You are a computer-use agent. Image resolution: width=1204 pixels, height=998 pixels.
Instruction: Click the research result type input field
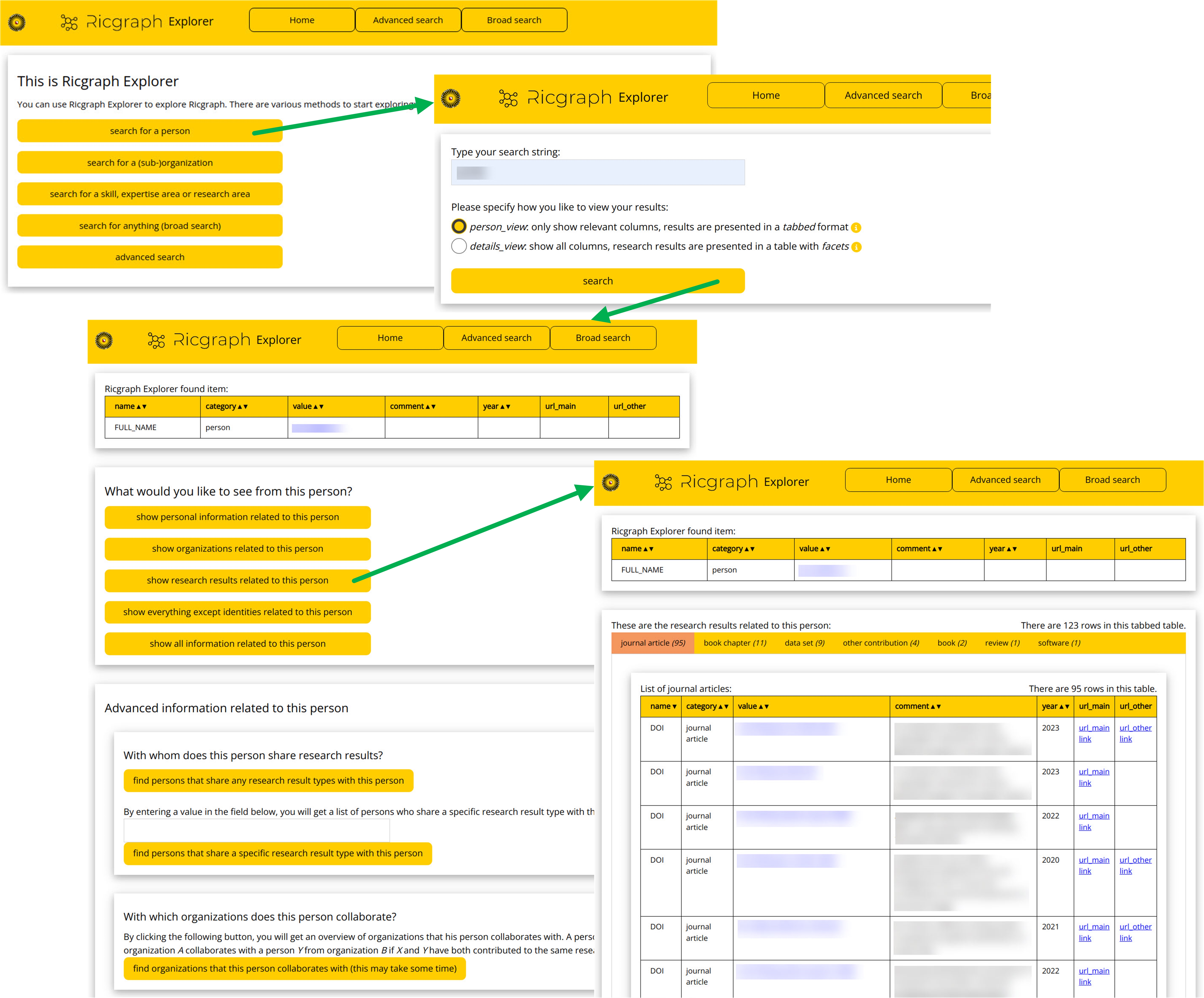(256, 830)
